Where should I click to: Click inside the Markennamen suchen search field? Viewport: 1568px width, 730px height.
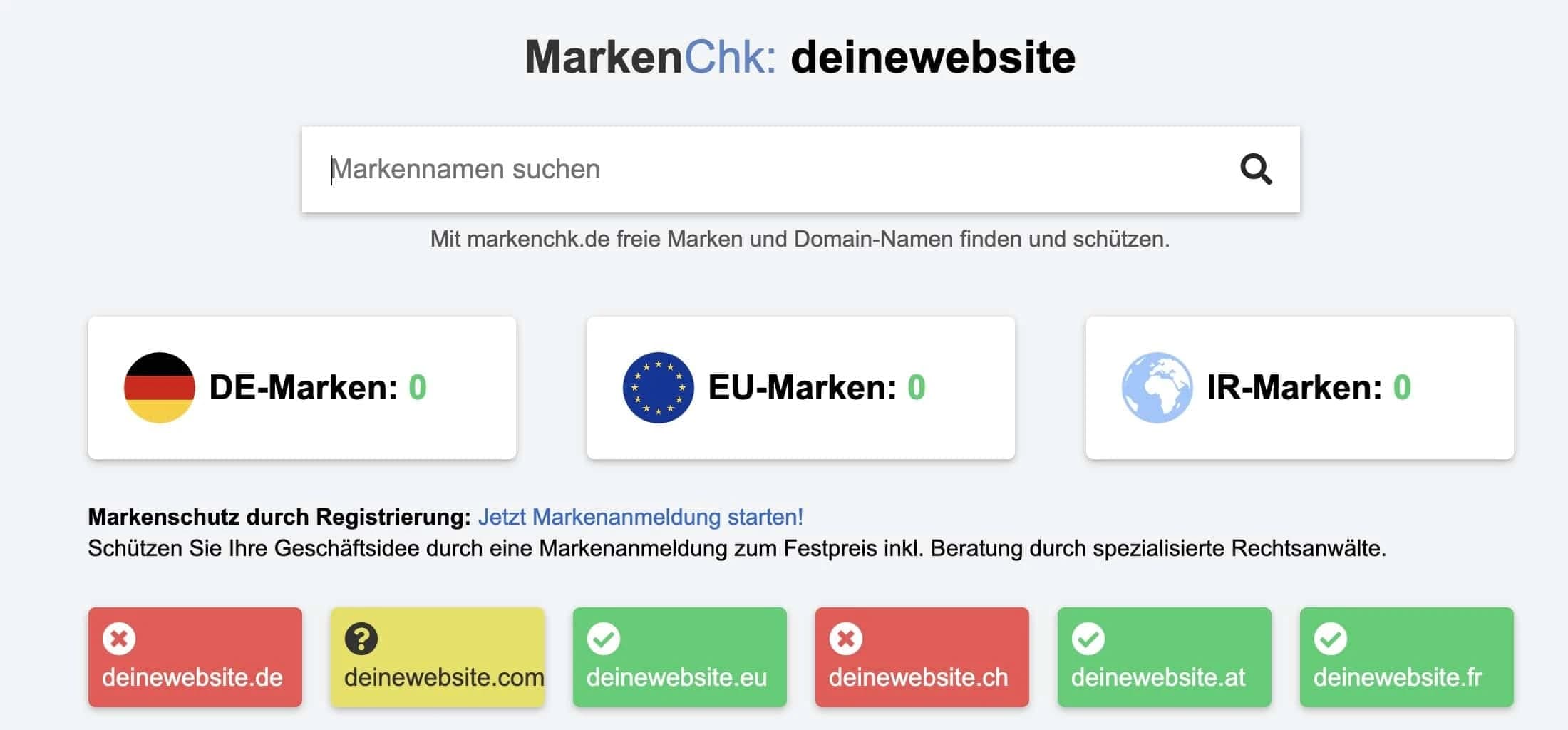pyautogui.click(x=641, y=169)
